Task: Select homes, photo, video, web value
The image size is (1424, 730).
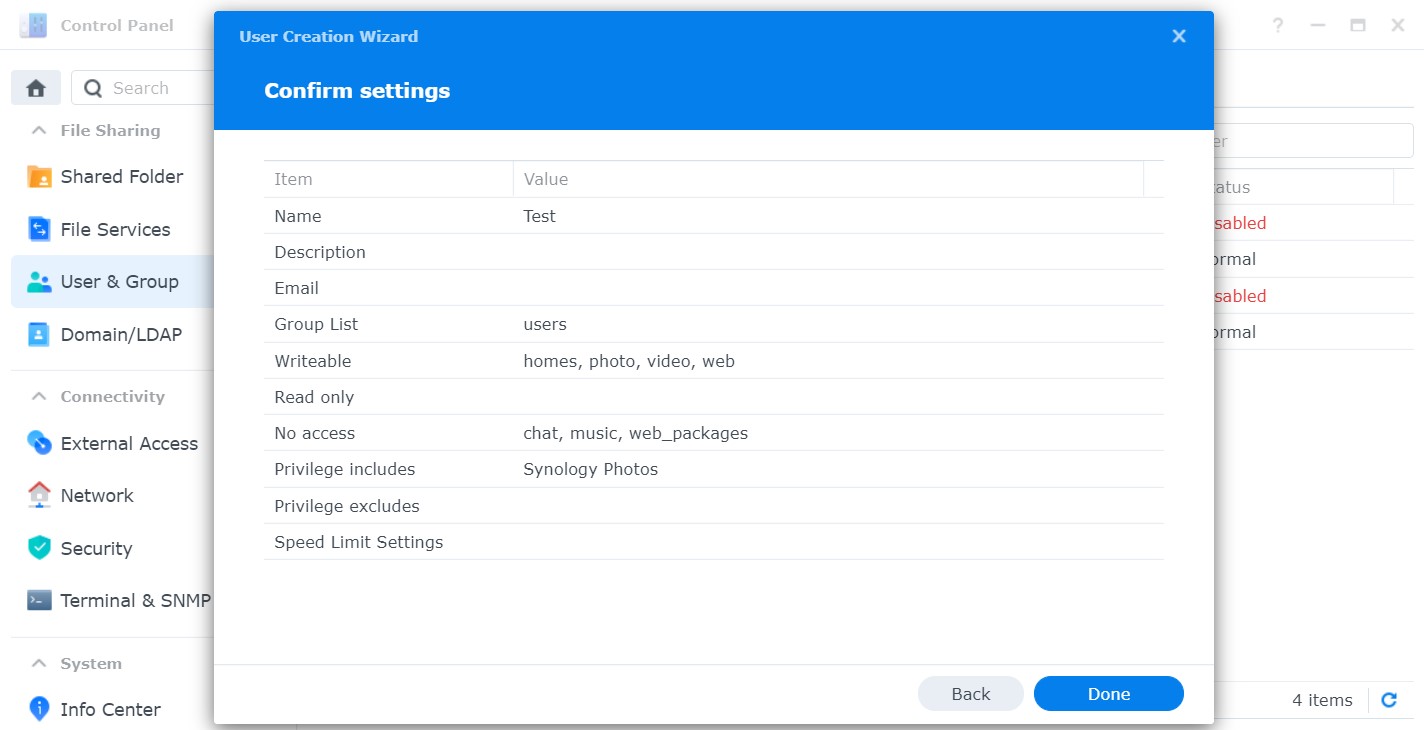Action: 629,361
